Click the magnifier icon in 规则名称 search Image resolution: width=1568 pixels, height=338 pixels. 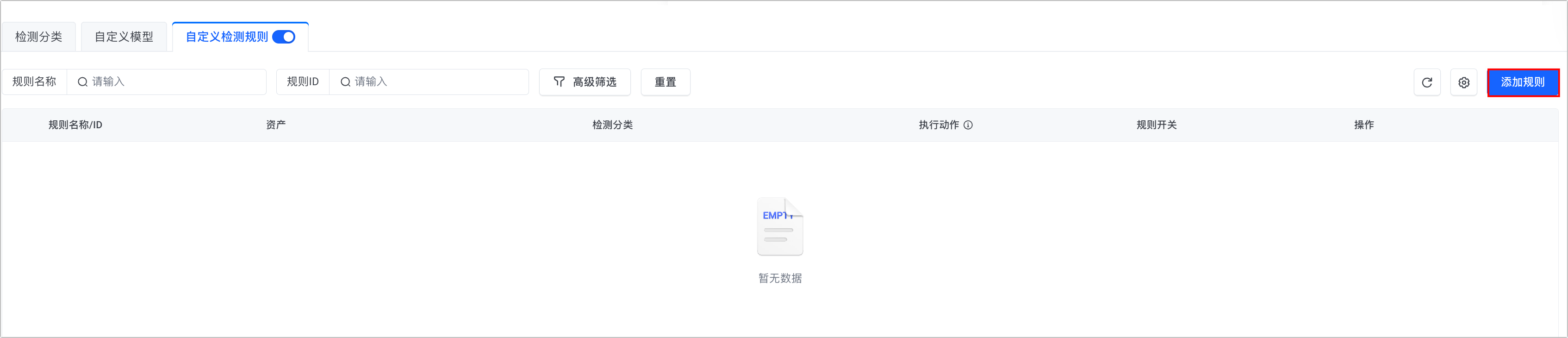83,81
